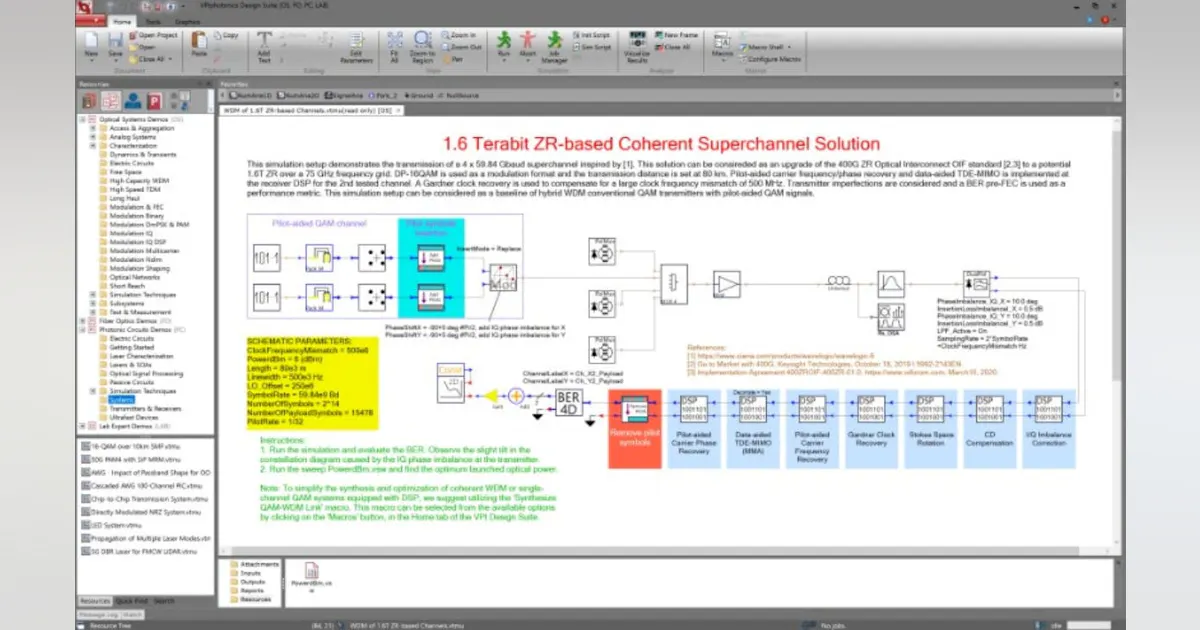This screenshot has height=630, width=1200.
Task: Click Copy in Clipboard group
Action: [226, 35]
